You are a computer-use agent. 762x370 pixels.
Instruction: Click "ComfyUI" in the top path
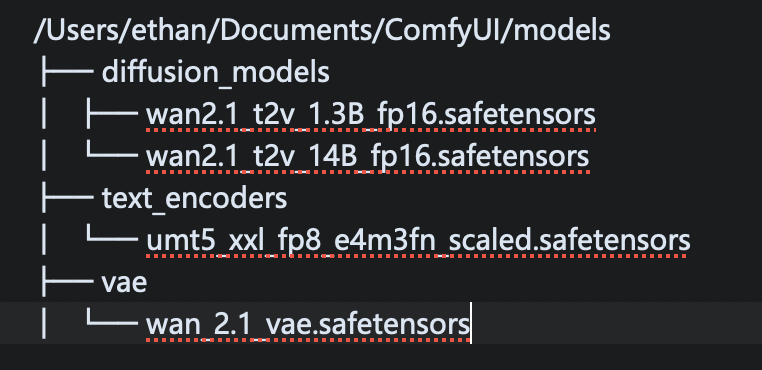tap(321, 31)
